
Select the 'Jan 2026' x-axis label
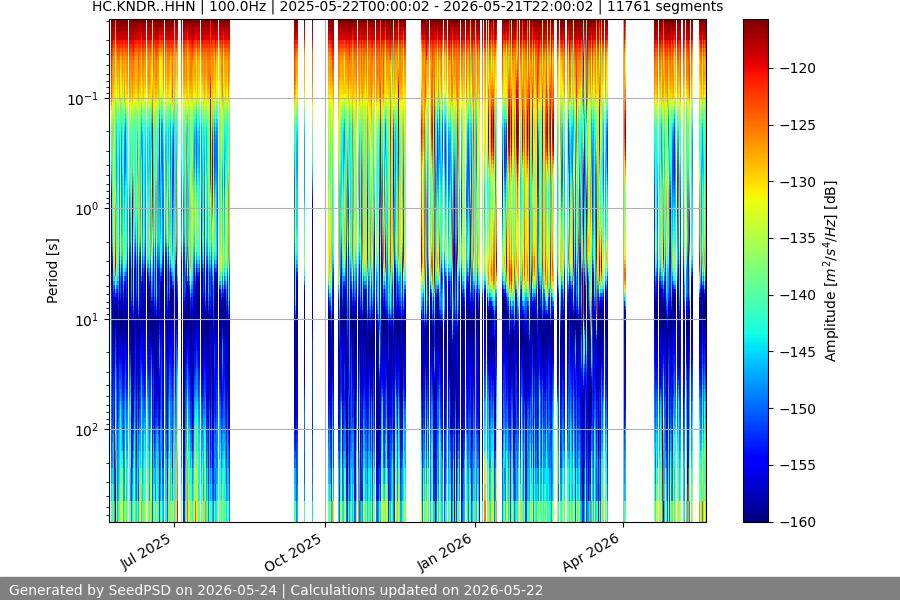pos(444,552)
